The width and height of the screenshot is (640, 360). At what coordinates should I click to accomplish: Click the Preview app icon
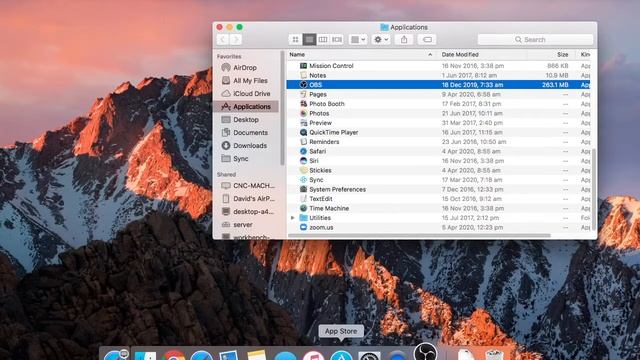point(303,123)
